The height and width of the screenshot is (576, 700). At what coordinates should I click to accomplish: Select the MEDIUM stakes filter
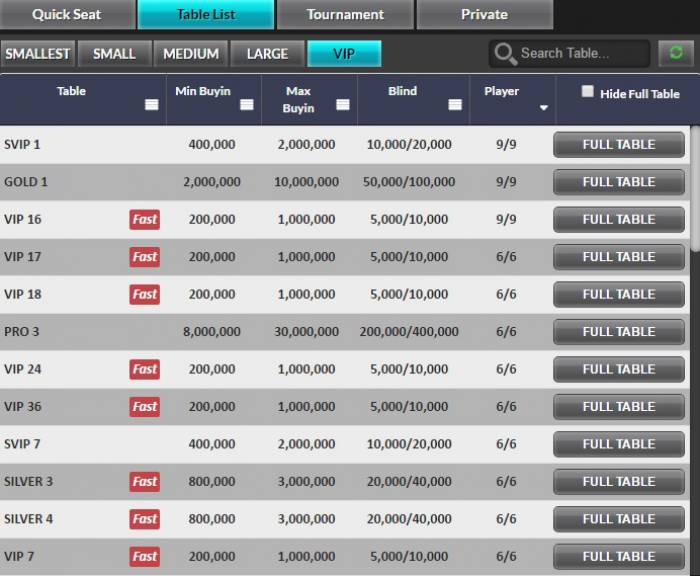click(191, 54)
